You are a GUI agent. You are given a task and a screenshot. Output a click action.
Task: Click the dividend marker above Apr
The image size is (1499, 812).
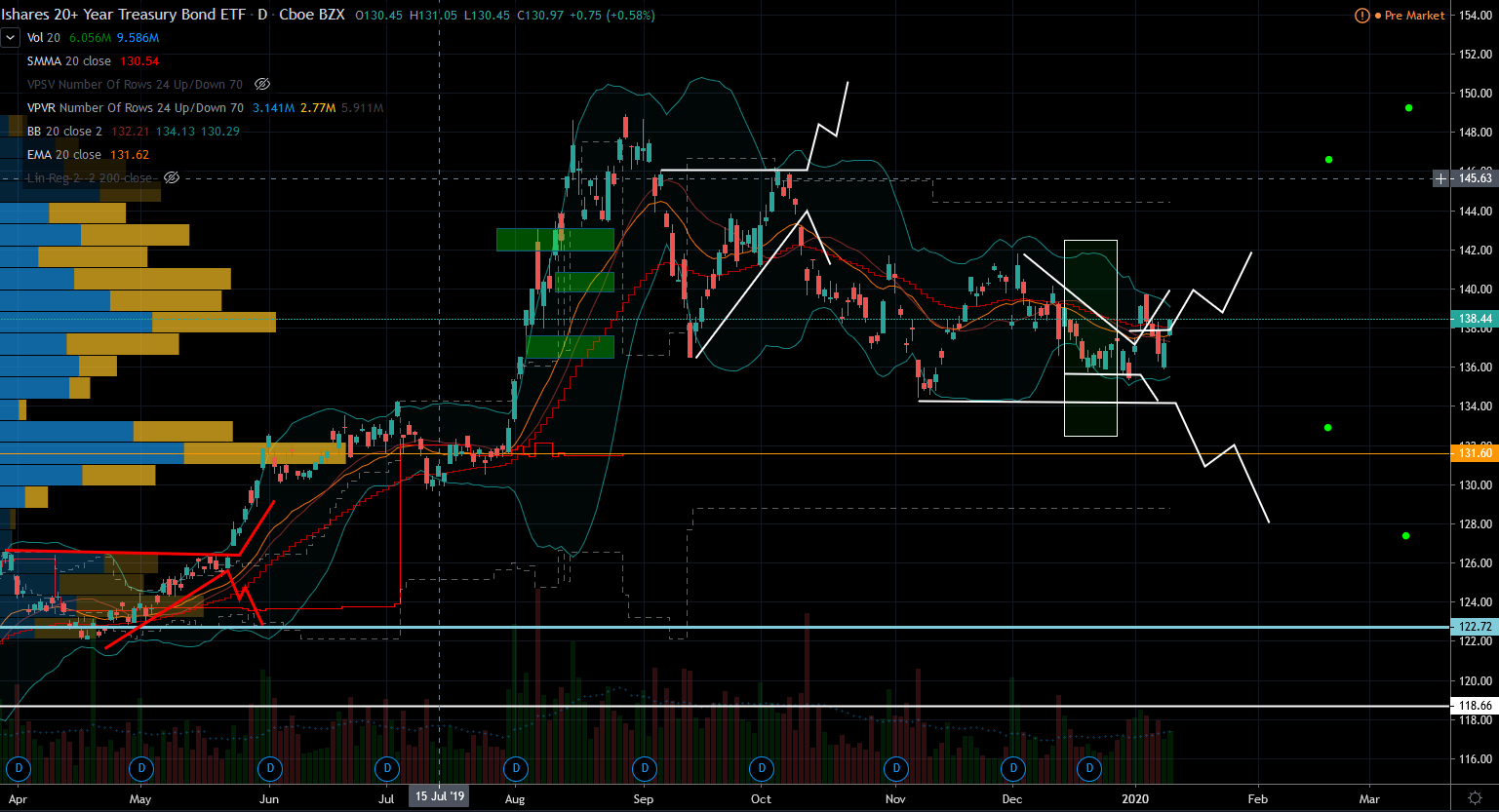coord(19,769)
